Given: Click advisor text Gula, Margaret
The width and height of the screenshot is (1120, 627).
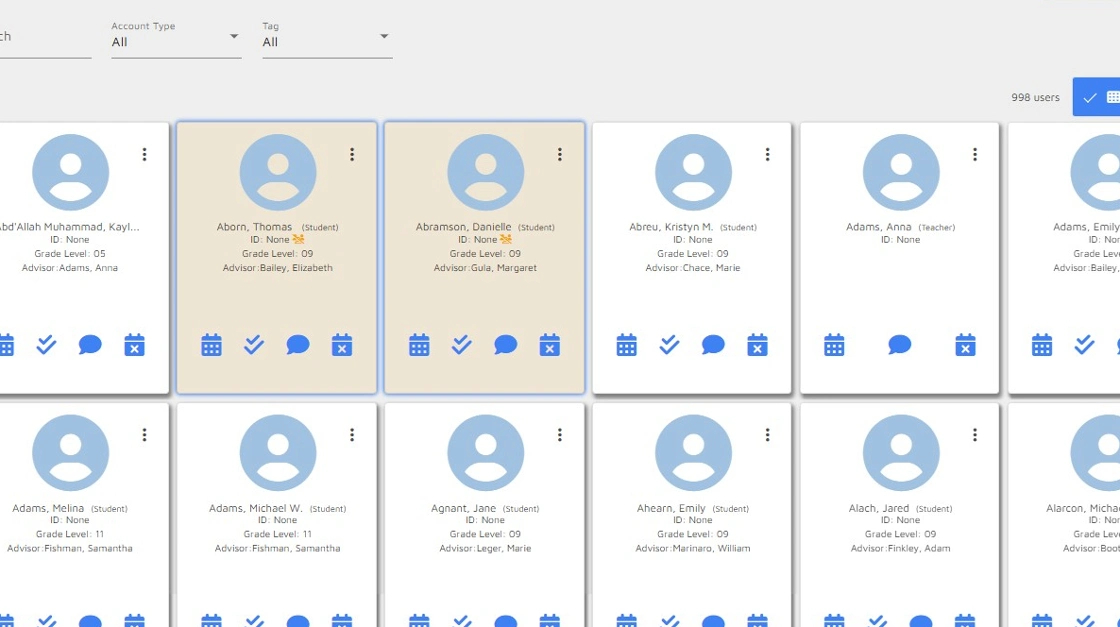Looking at the screenshot, I should (504, 268).
